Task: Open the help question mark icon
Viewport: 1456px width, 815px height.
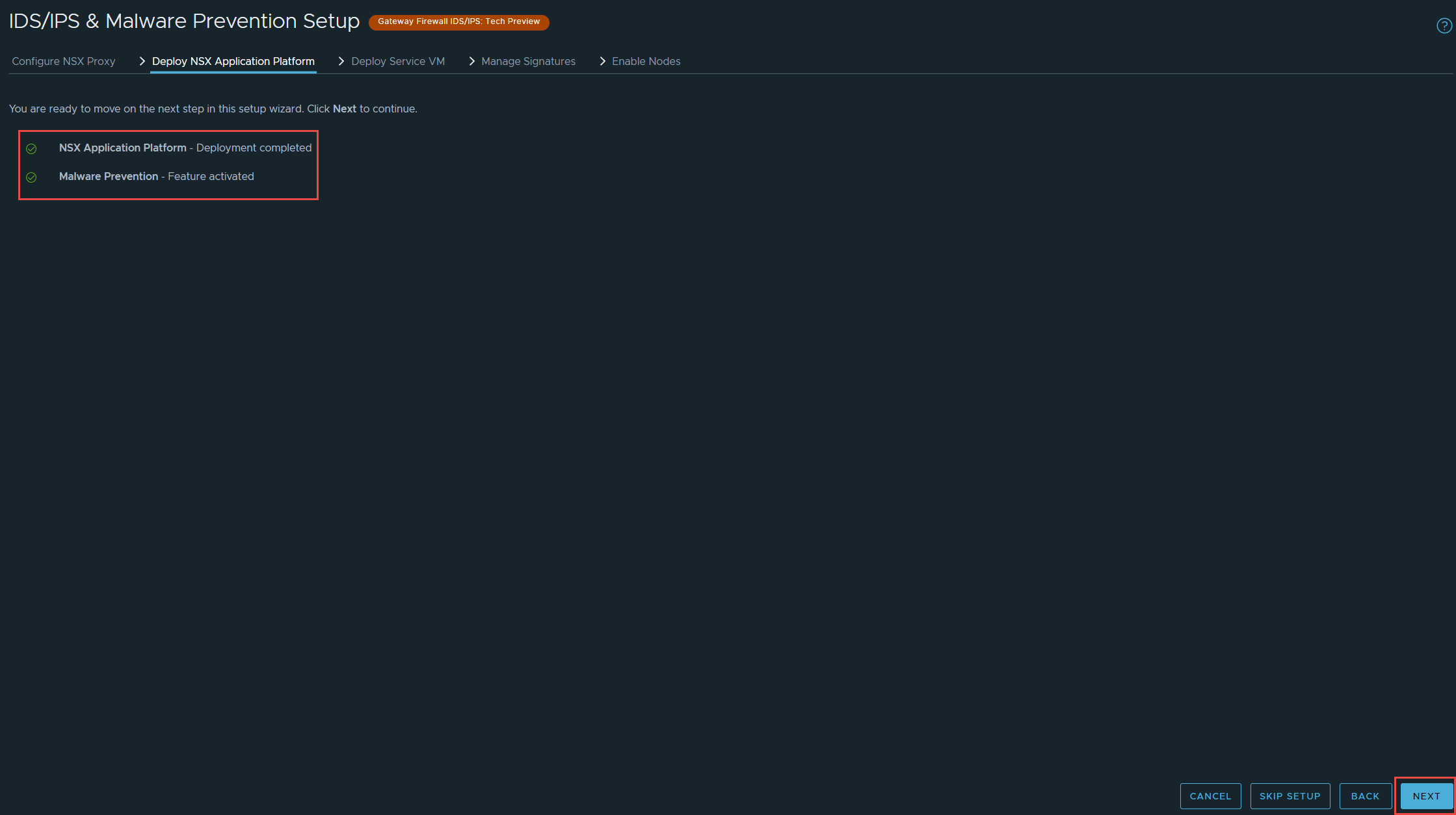Action: pyautogui.click(x=1444, y=26)
